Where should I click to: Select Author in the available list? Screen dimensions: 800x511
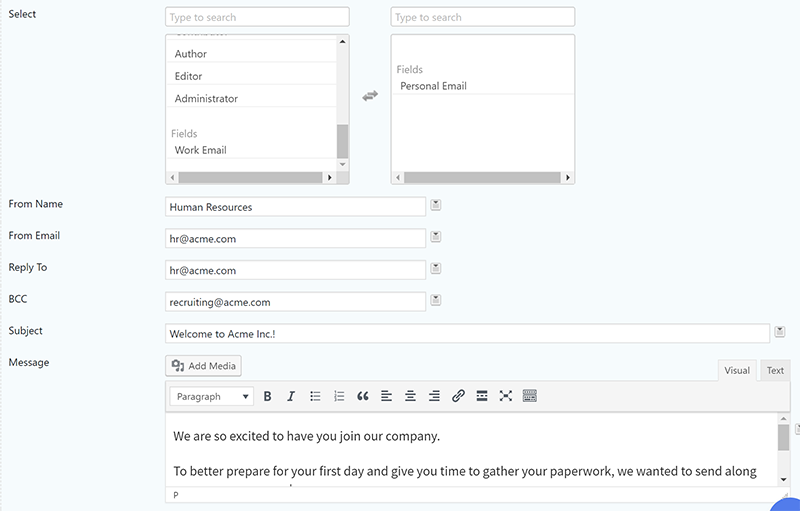[x=252, y=54]
